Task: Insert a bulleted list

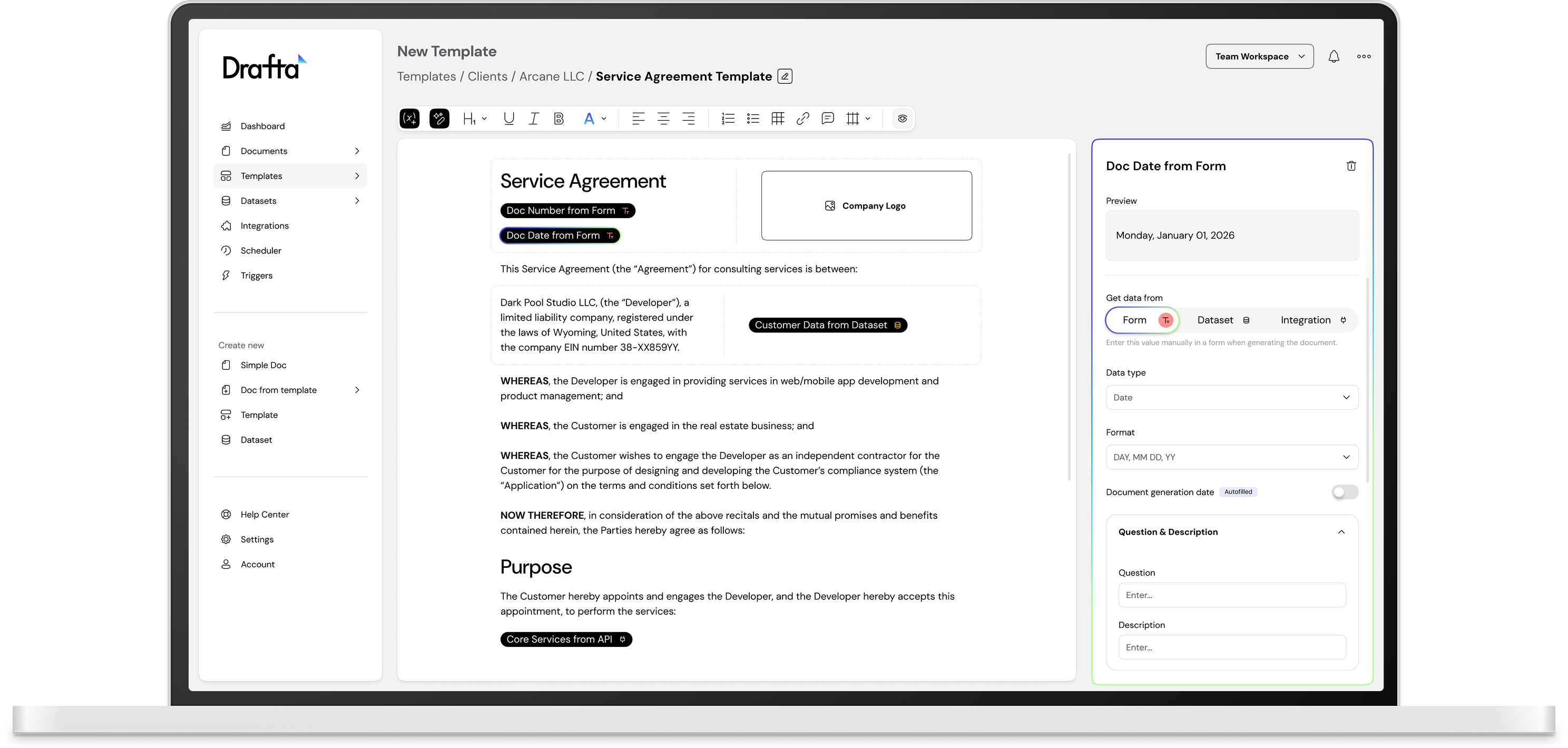Action: pyautogui.click(x=753, y=119)
